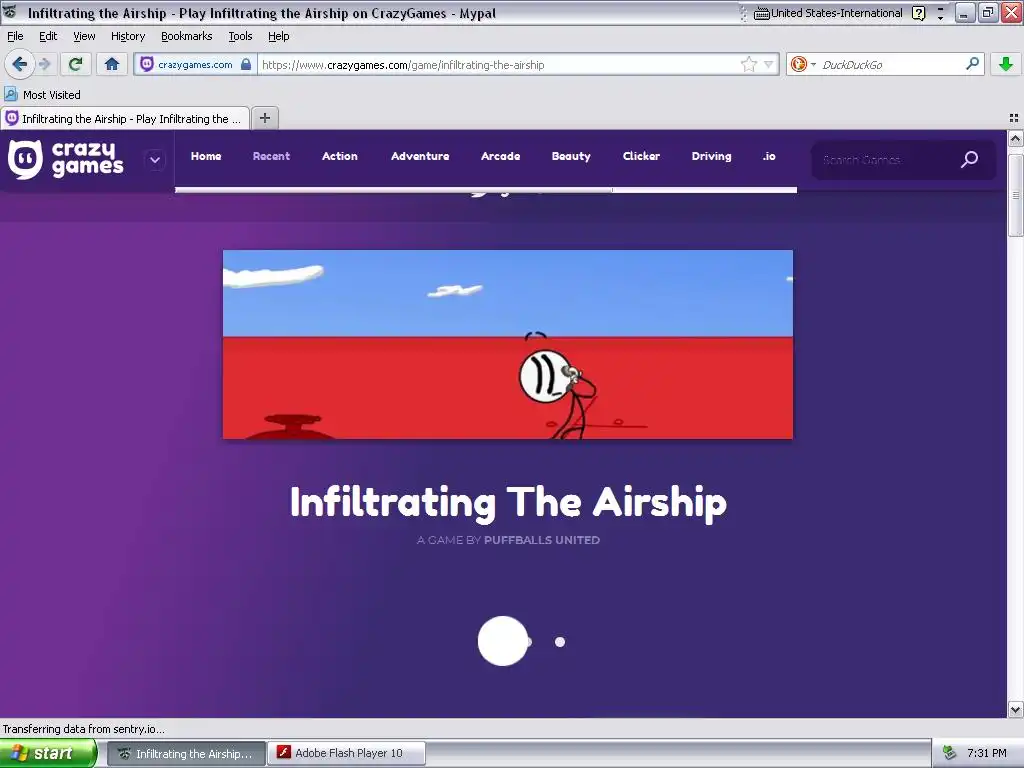Minimize the Mypal browser window

tap(964, 12)
